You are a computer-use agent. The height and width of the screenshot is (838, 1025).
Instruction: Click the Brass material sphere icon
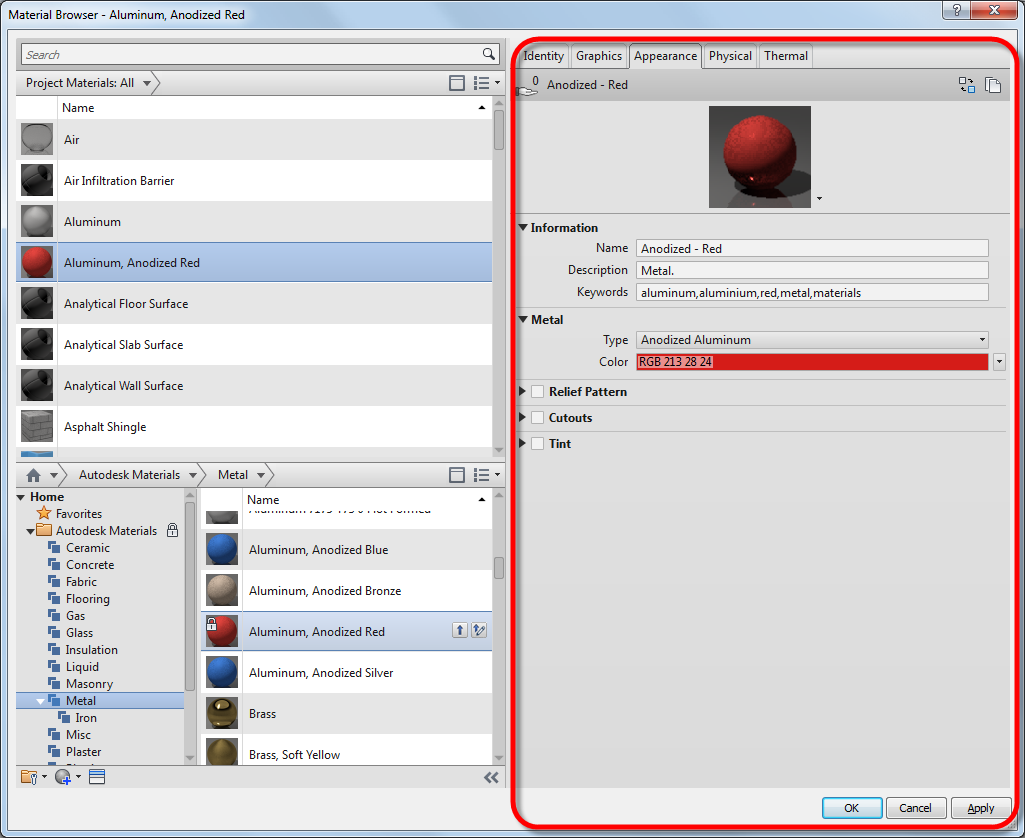[222, 713]
